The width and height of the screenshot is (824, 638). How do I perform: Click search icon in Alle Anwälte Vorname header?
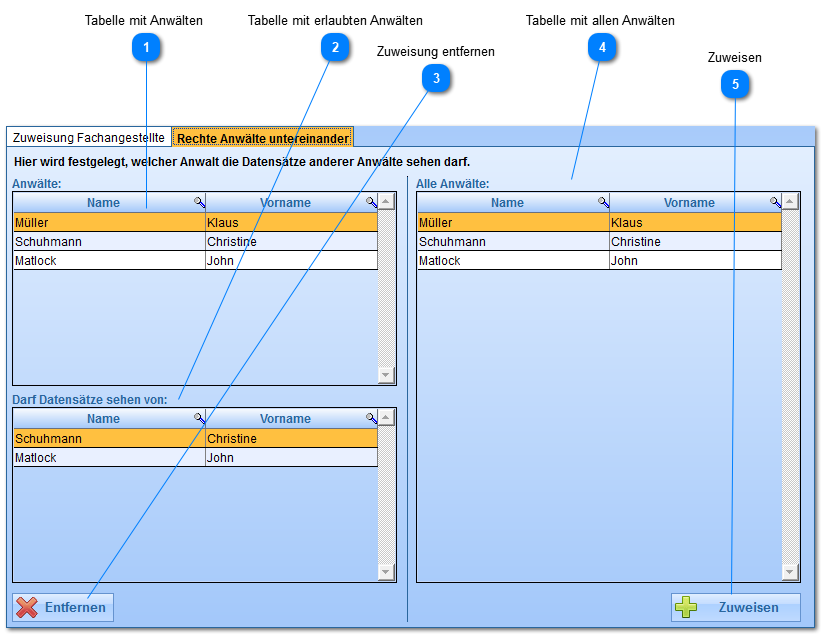(775, 202)
